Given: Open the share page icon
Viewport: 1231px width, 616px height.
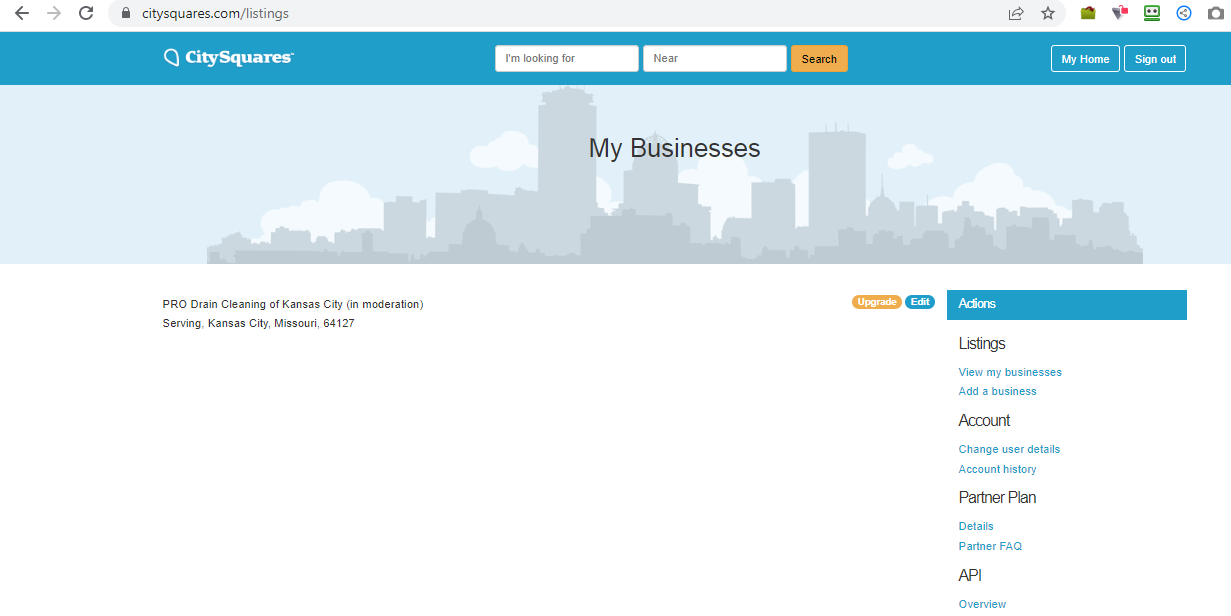Looking at the screenshot, I should tap(1016, 13).
